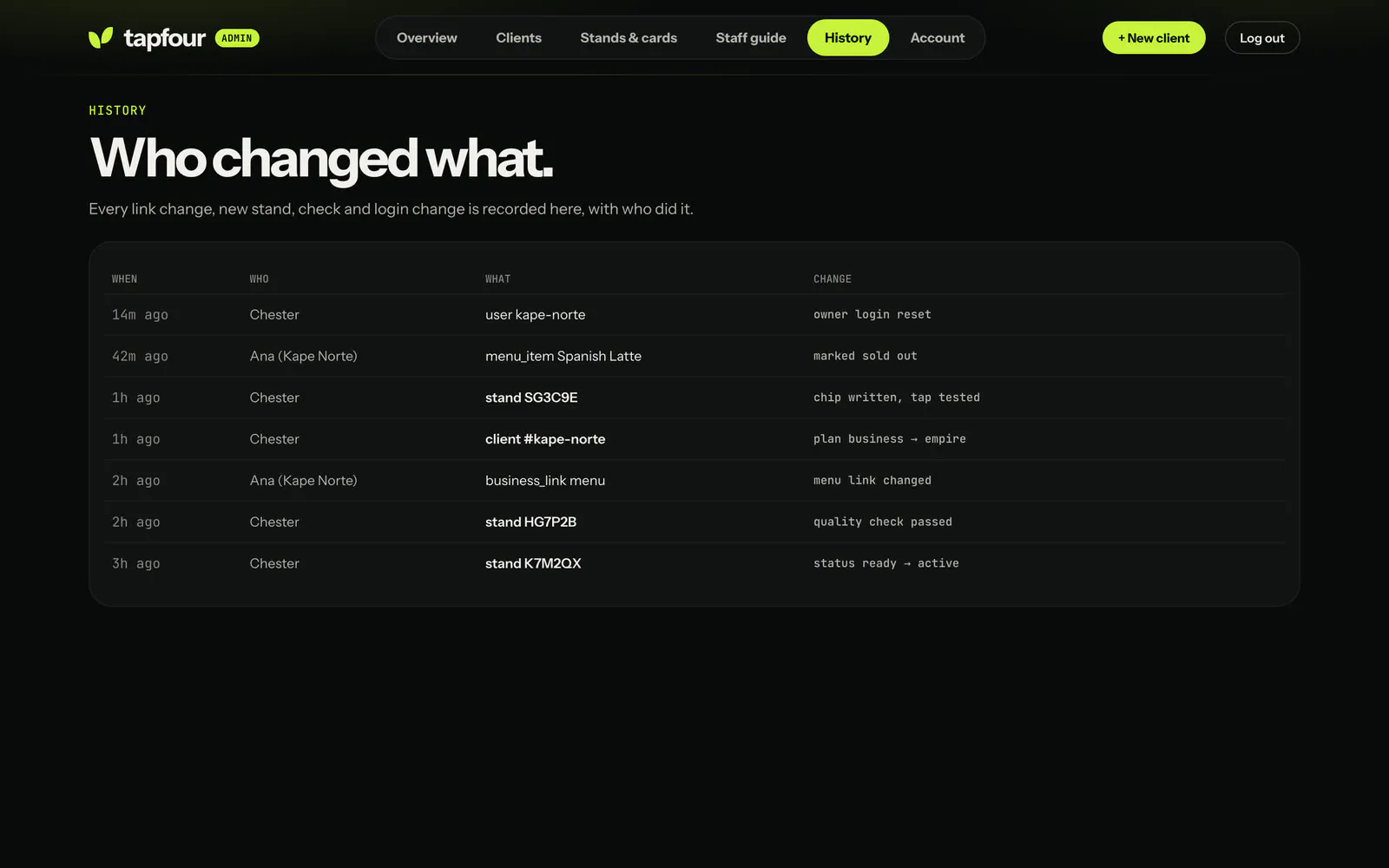Switch to Stands & cards tab
This screenshot has height=868, width=1389.
[x=629, y=38]
